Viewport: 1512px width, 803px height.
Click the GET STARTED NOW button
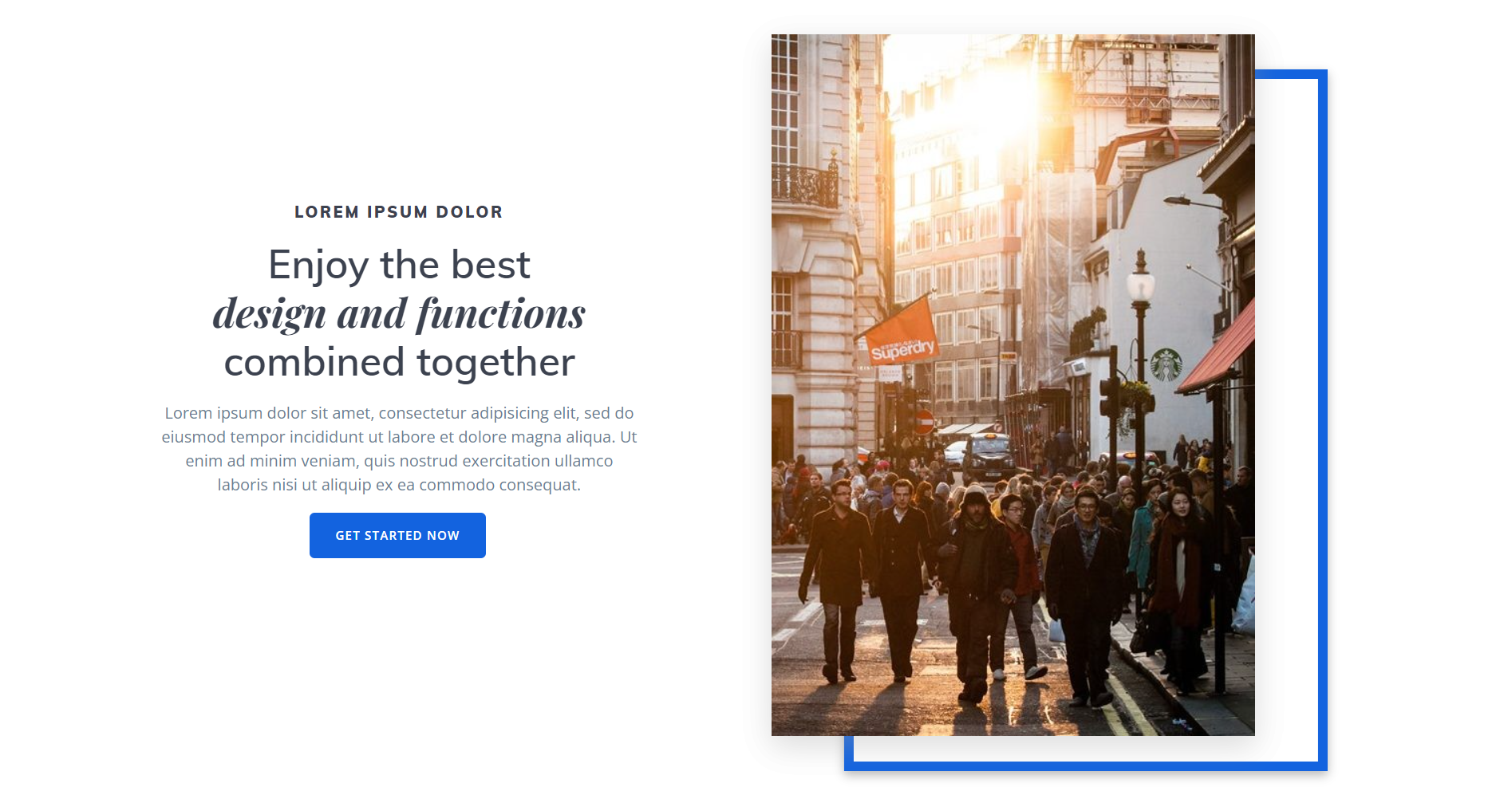(x=397, y=535)
